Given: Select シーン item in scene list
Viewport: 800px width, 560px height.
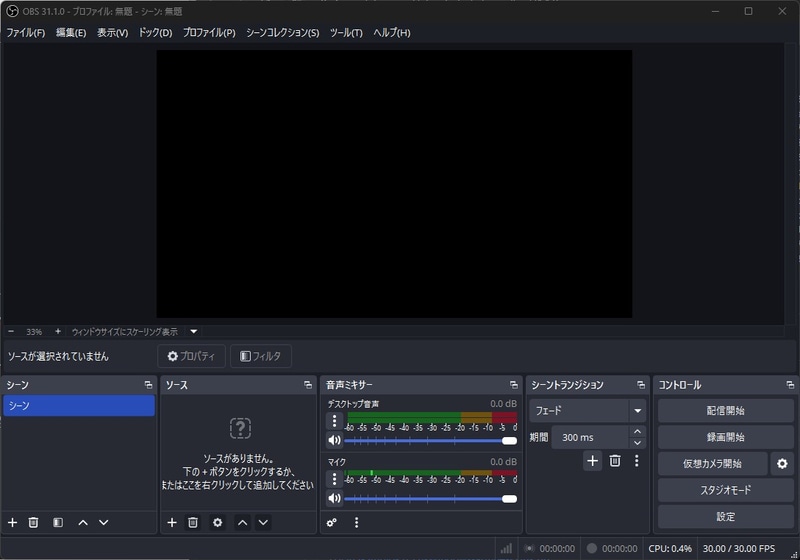Looking at the screenshot, I should pos(79,406).
